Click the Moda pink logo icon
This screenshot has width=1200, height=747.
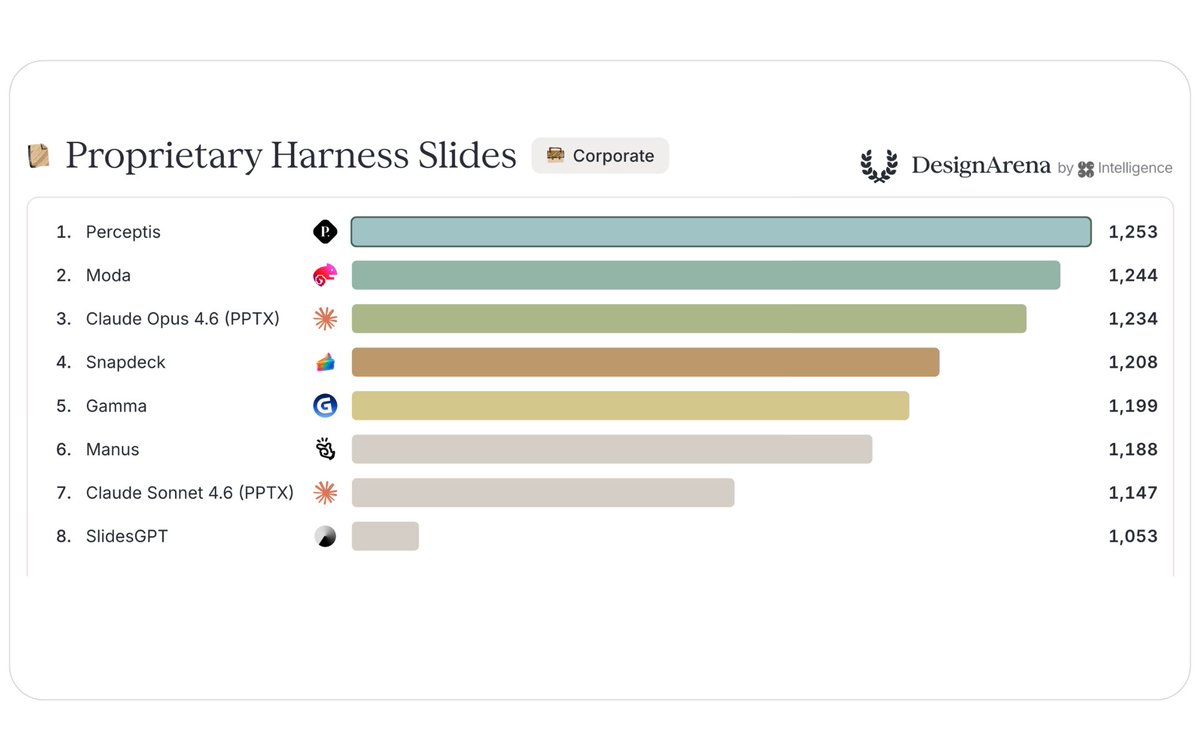[x=325, y=276]
